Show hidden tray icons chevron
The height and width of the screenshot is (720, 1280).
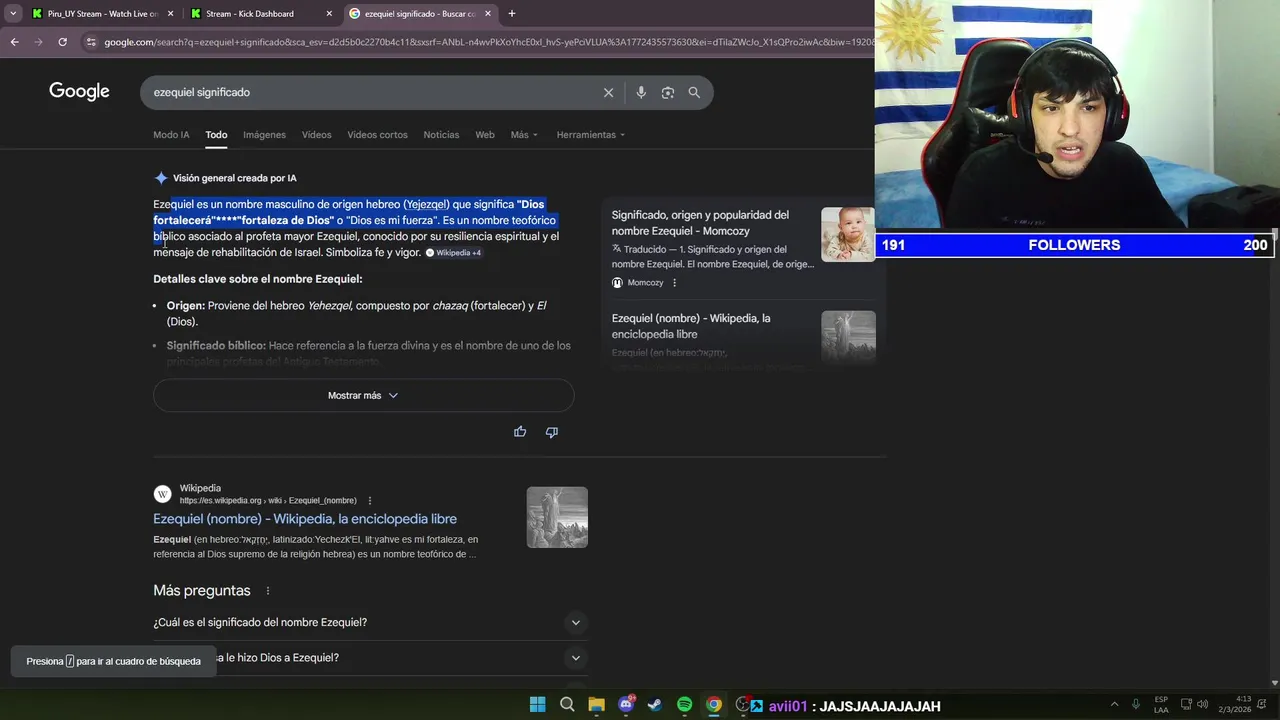tap(1114, 704)
